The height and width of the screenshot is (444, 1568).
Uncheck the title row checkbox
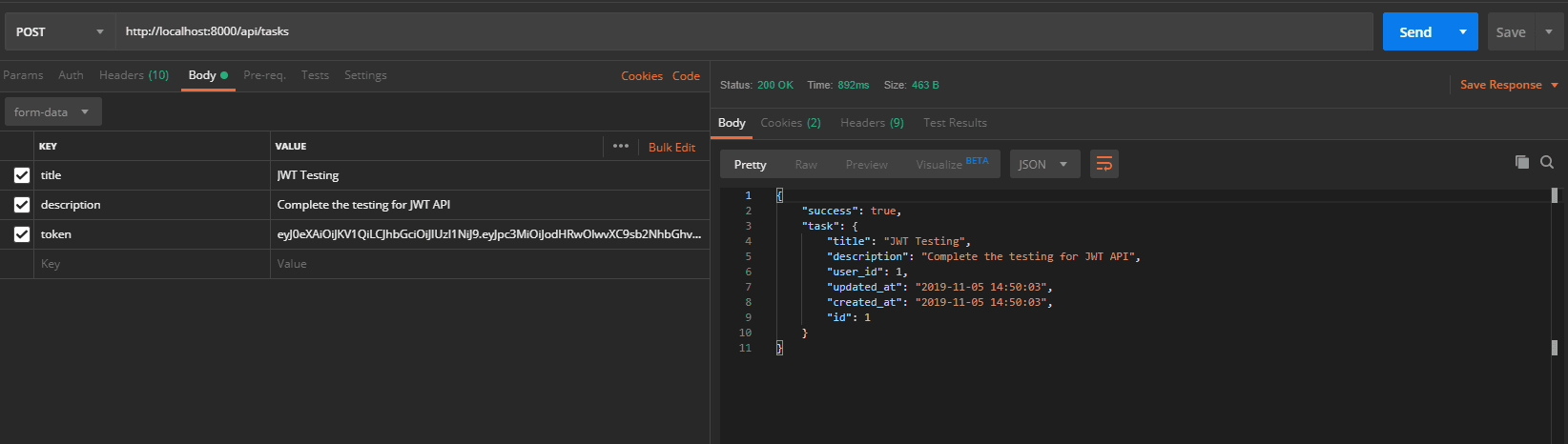[x=22, y=175]
